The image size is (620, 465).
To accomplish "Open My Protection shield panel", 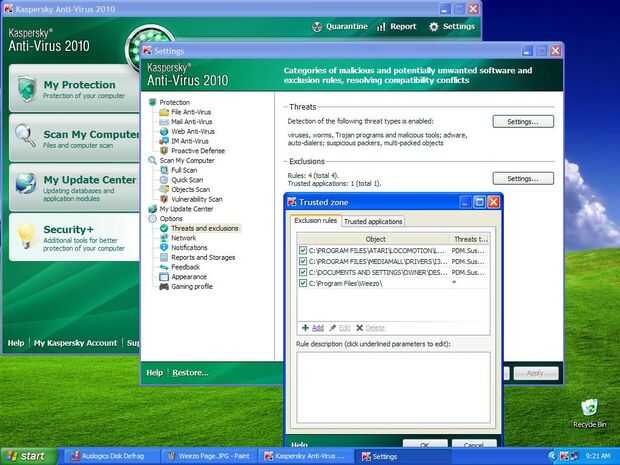I will (74, 88).
